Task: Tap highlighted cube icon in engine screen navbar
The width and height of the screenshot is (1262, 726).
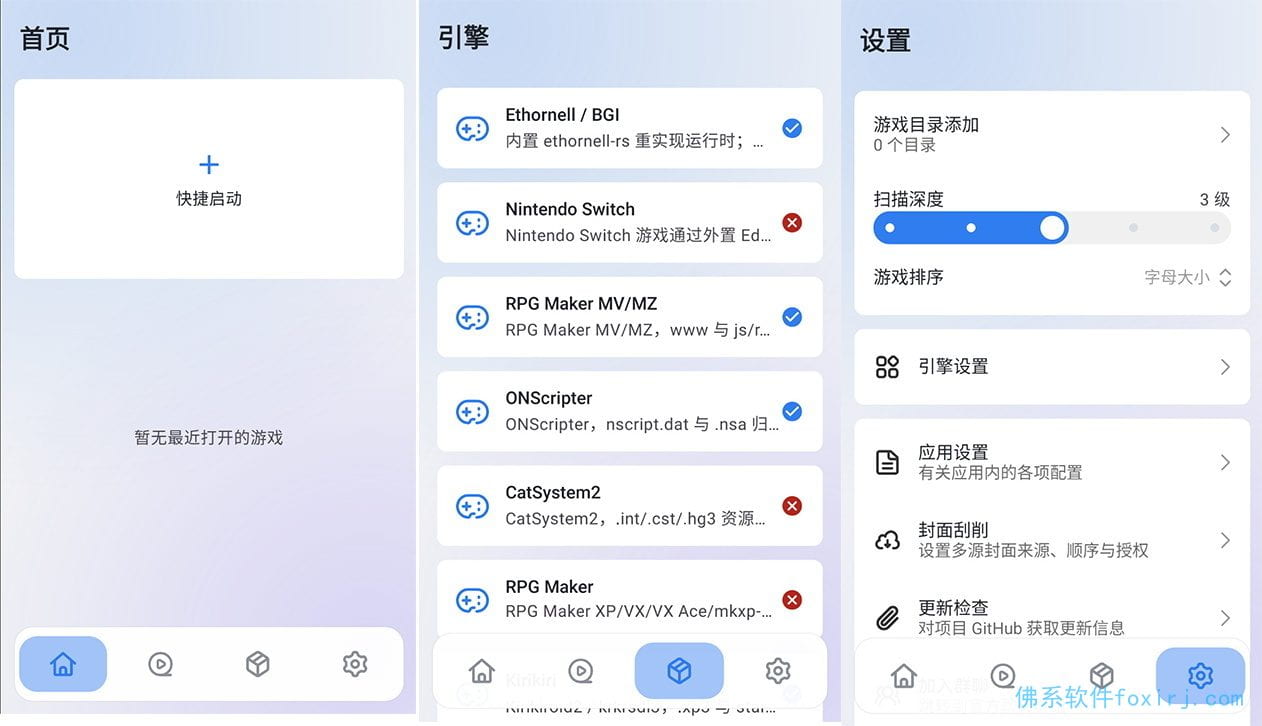Action: tap(679, 670)
